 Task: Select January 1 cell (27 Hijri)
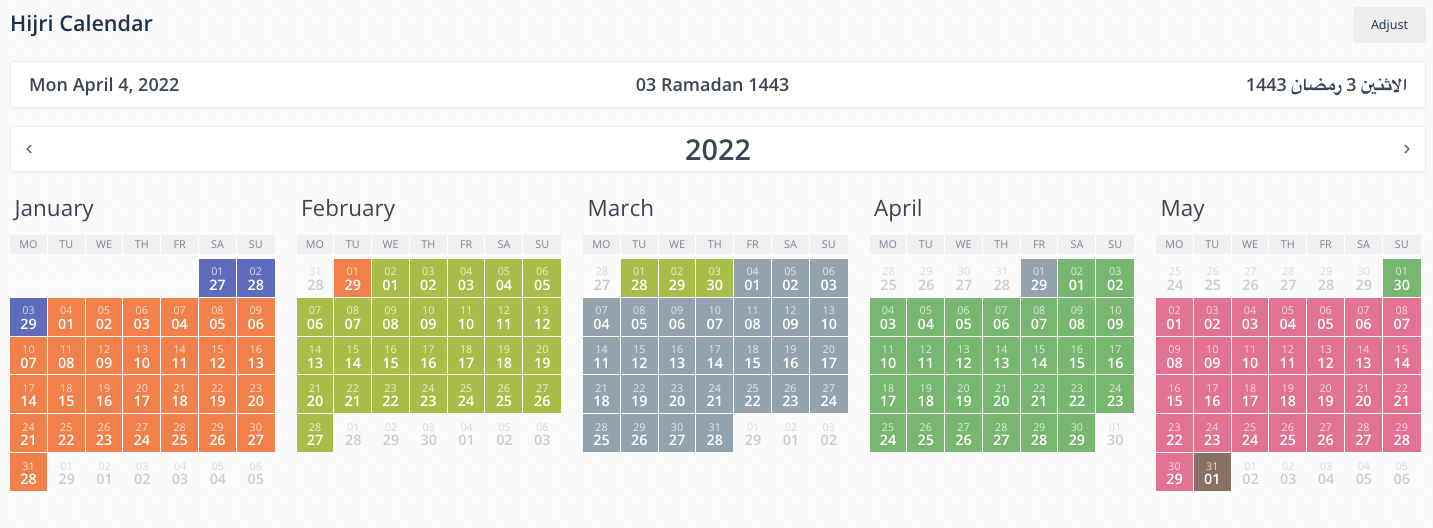click(217, 278)
